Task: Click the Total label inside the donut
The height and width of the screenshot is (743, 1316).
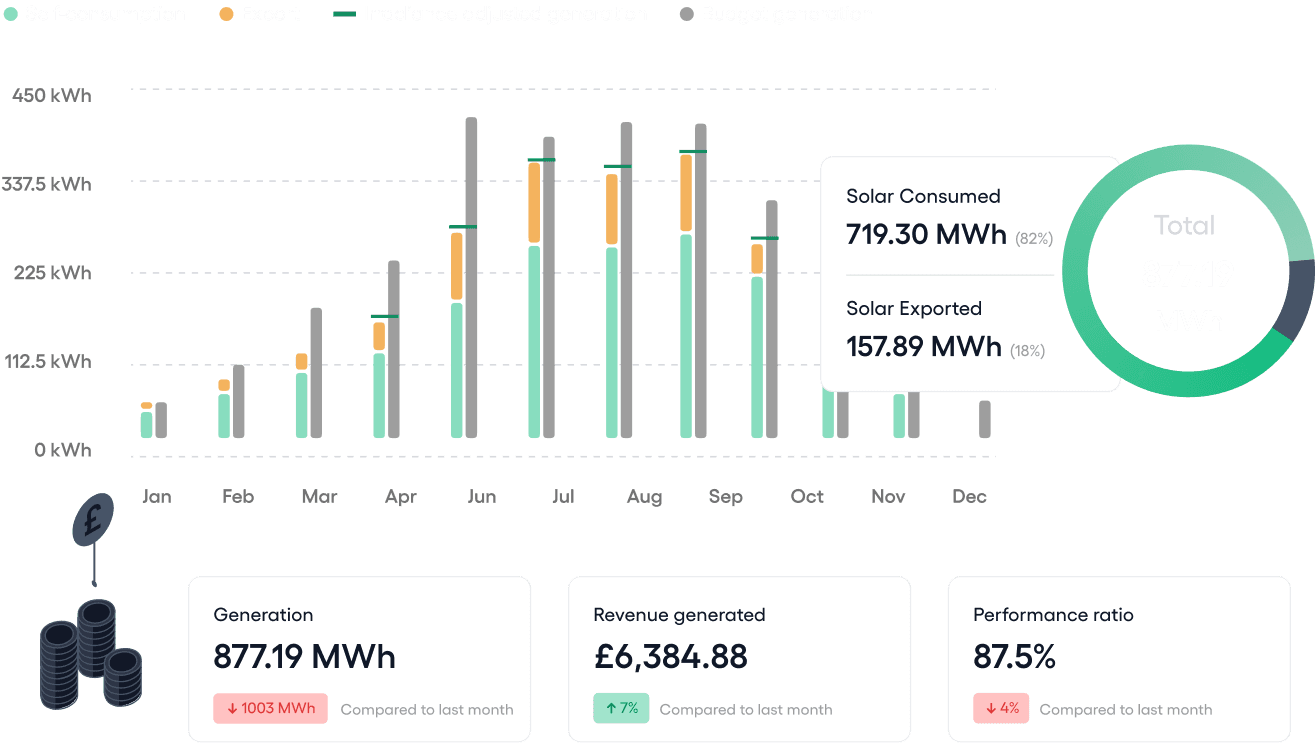Action: point(1184,226)
